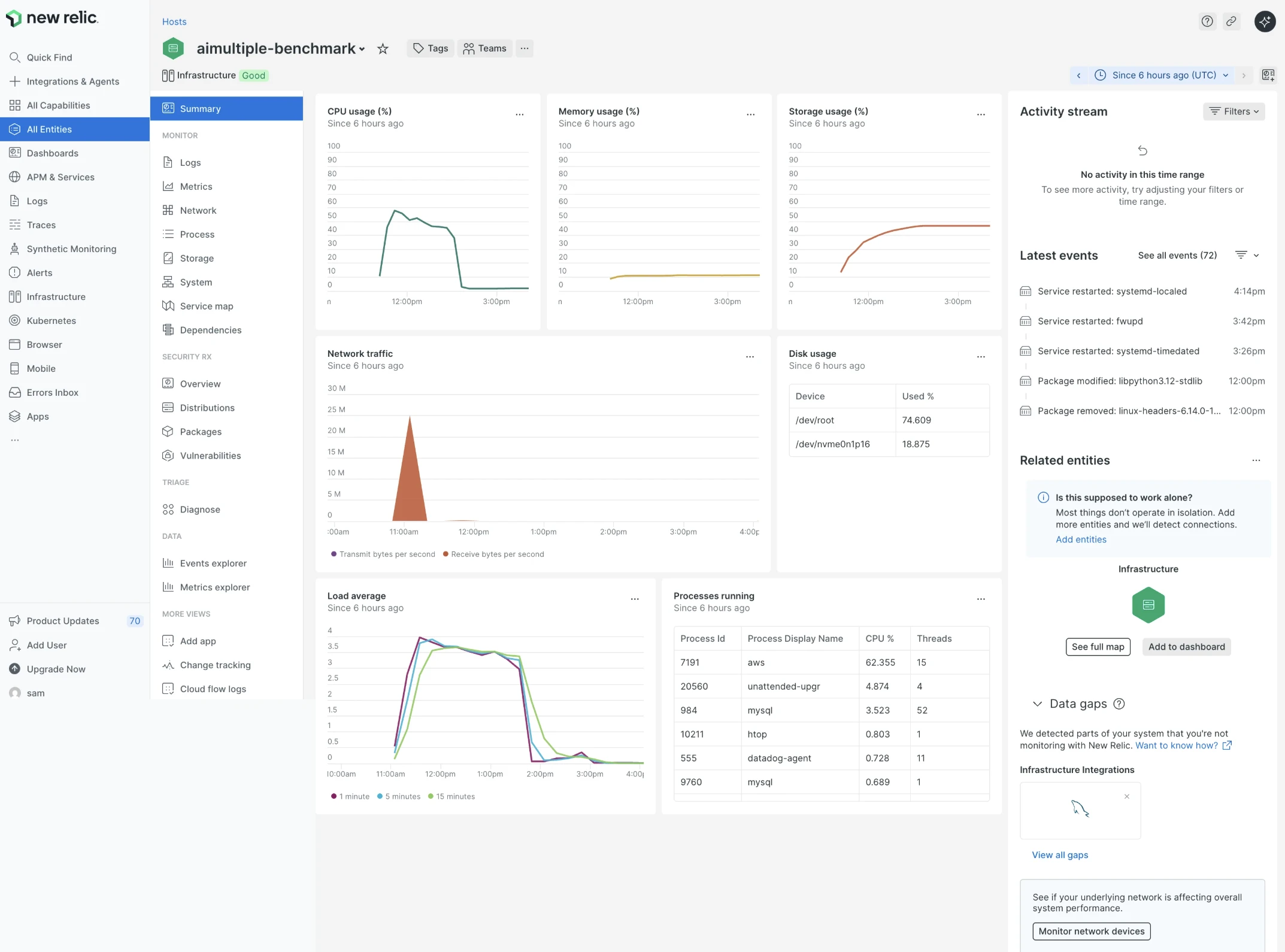Open See all events (72)
This screenshot has width=1285, height=952.
(1177, 255)
